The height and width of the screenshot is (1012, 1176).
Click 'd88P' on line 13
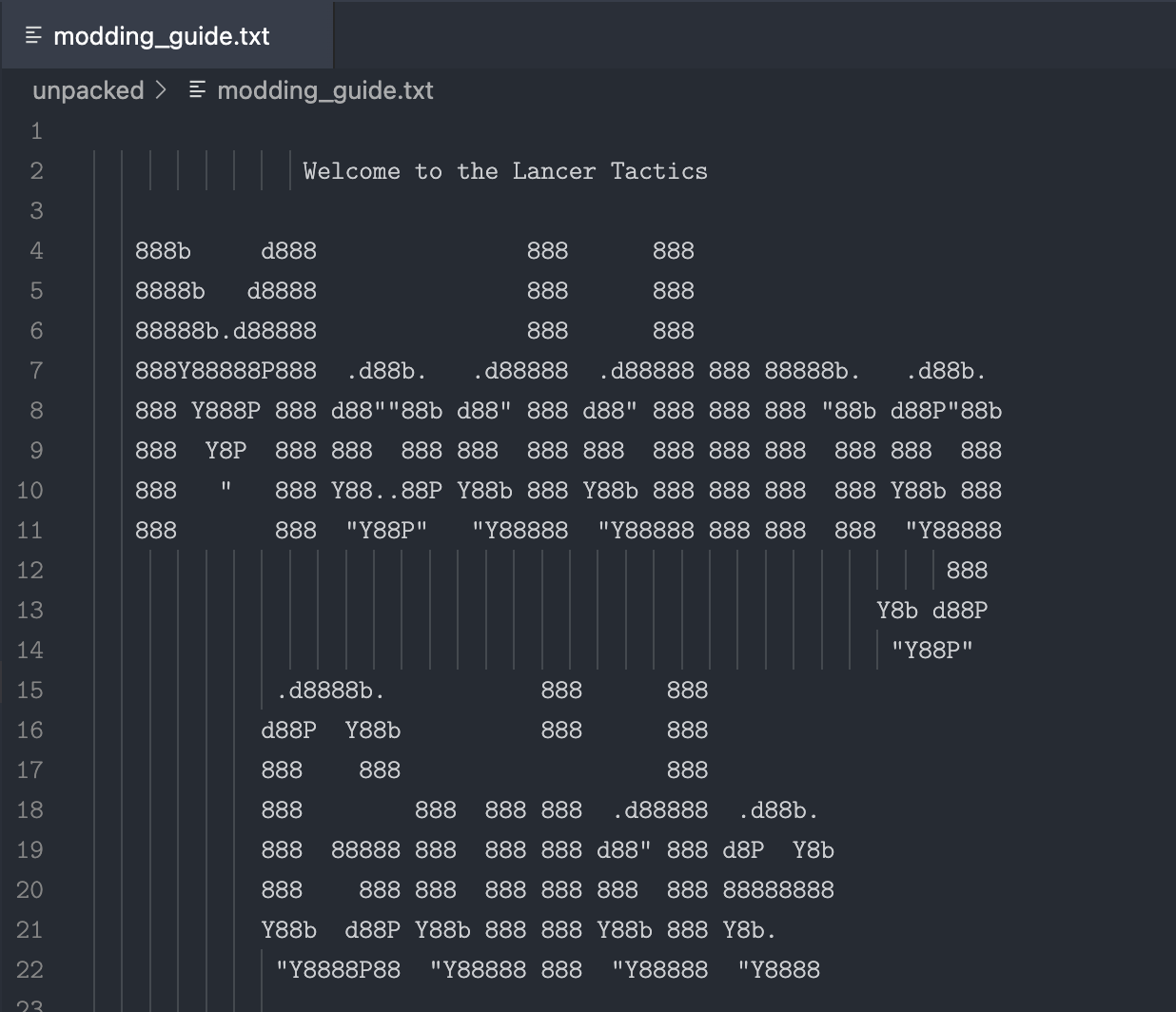pos(959,611)
